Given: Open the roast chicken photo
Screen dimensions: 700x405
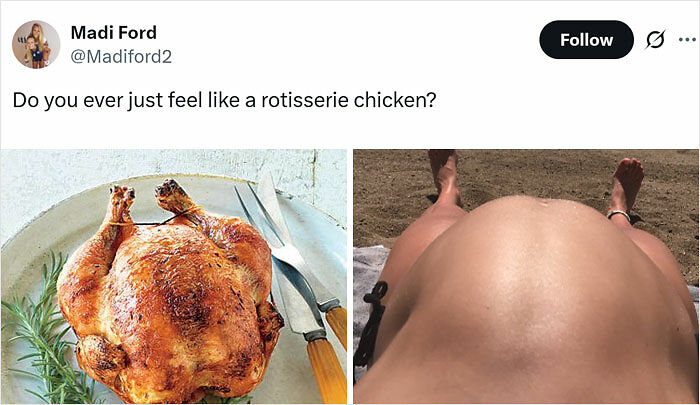Looking at the screenshot, I should (x=174, y=276).
